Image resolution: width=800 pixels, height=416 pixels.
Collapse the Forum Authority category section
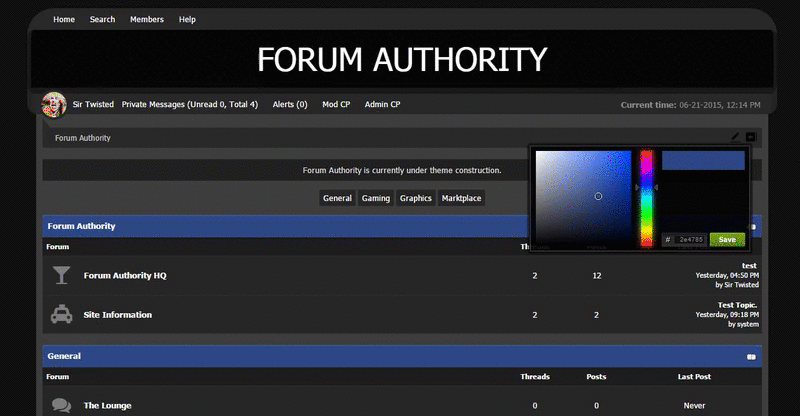(x=754, y=227)
